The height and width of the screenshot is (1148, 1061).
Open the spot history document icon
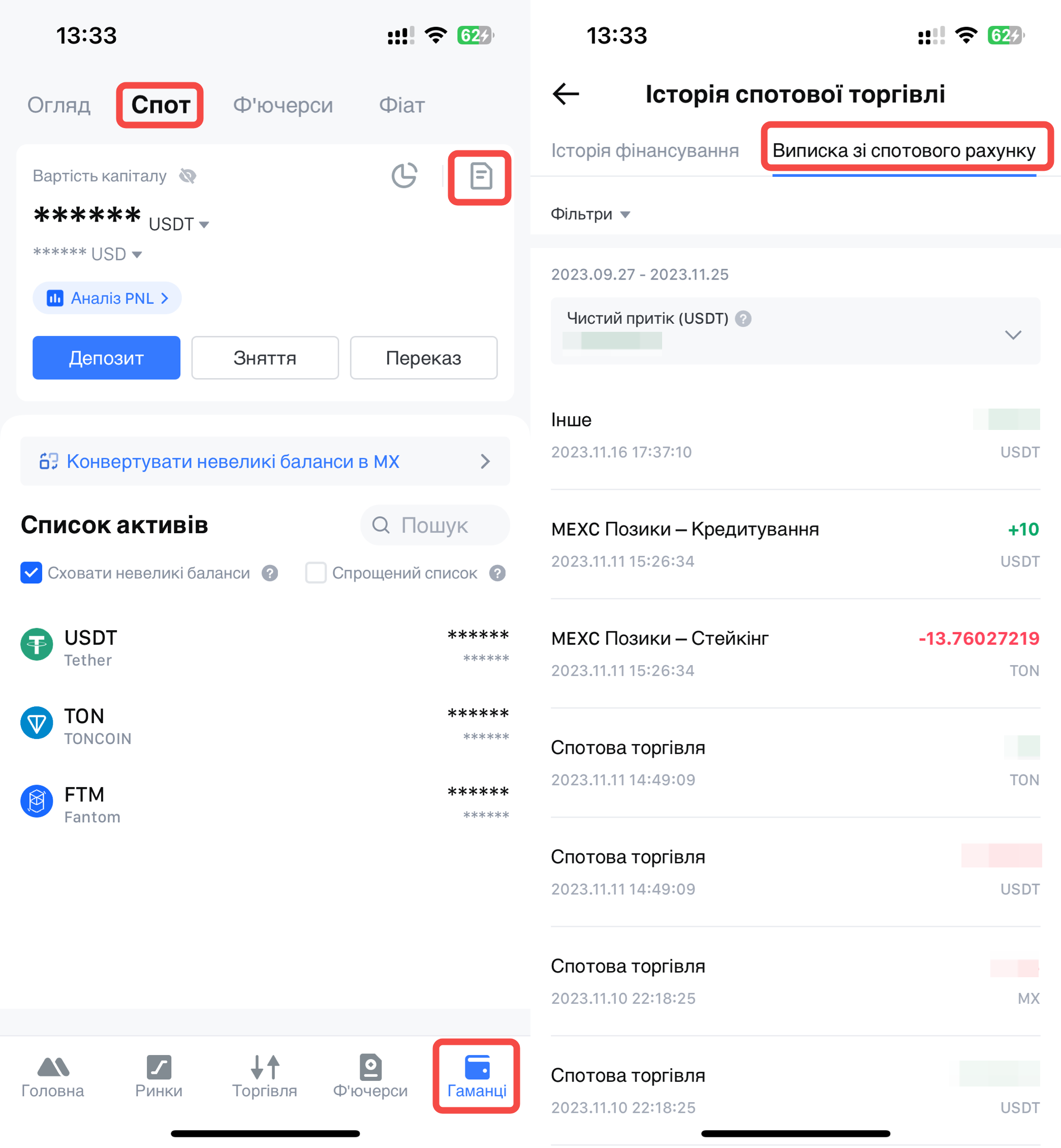480,176
